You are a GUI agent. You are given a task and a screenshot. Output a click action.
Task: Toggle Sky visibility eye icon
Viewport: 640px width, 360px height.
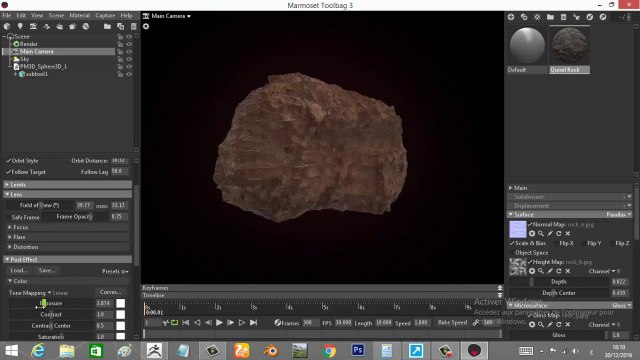tap(129, 59)
